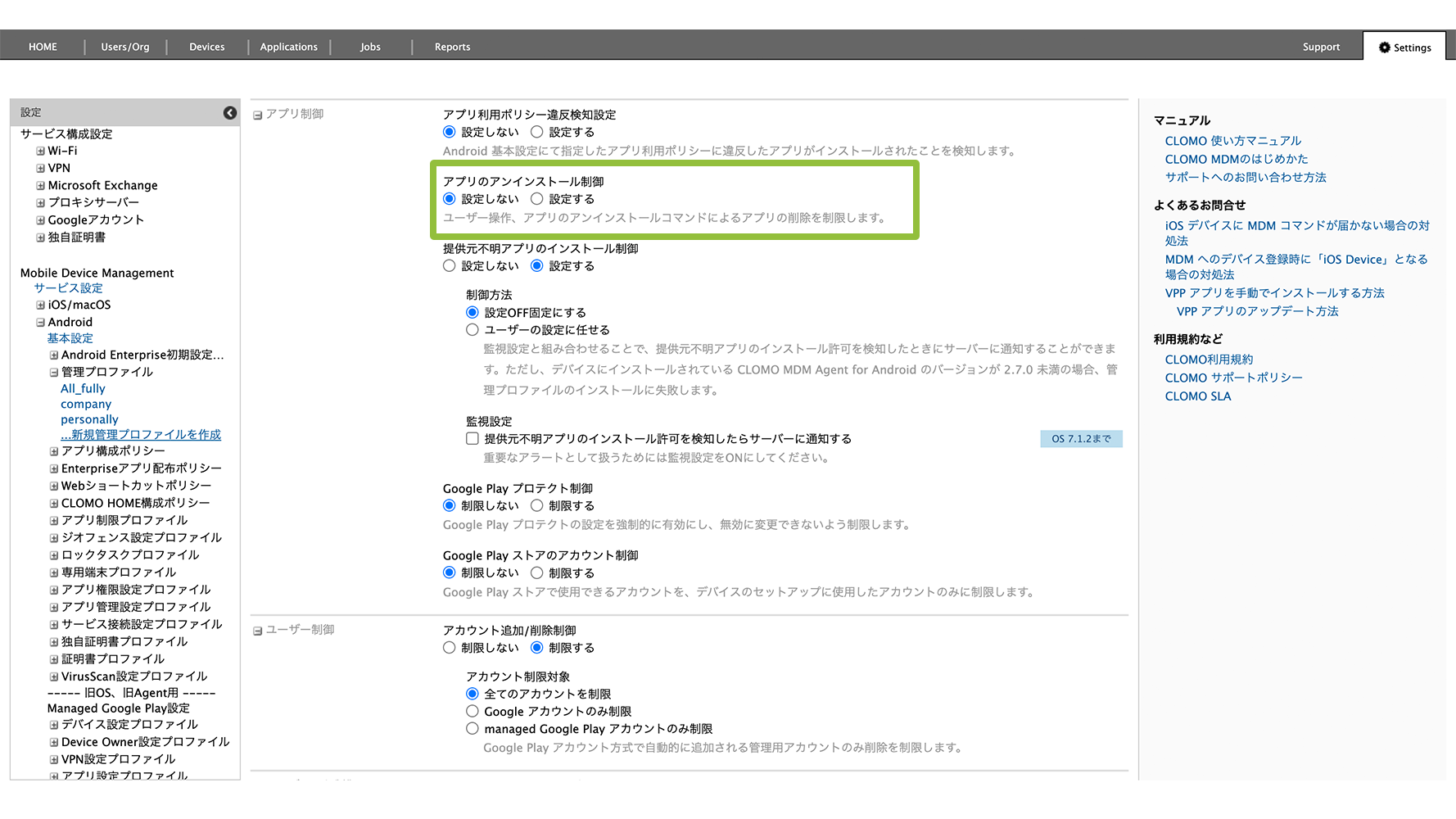Expand the VPN tree node
The height and width of the screenshot is (819, 1456).
(x=40, y=169)
